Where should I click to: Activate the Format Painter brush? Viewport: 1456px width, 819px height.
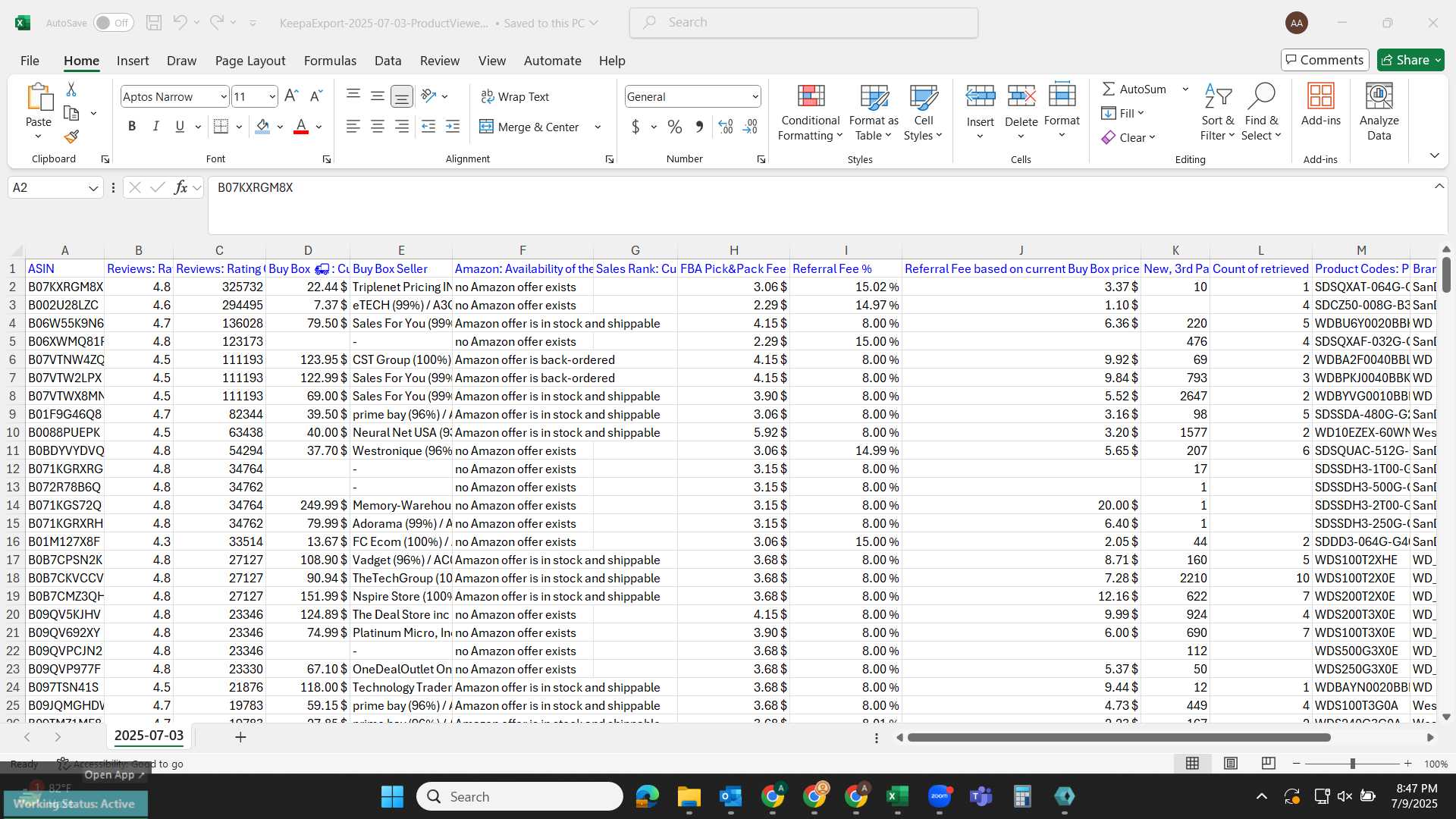click(x=71, y=136)
